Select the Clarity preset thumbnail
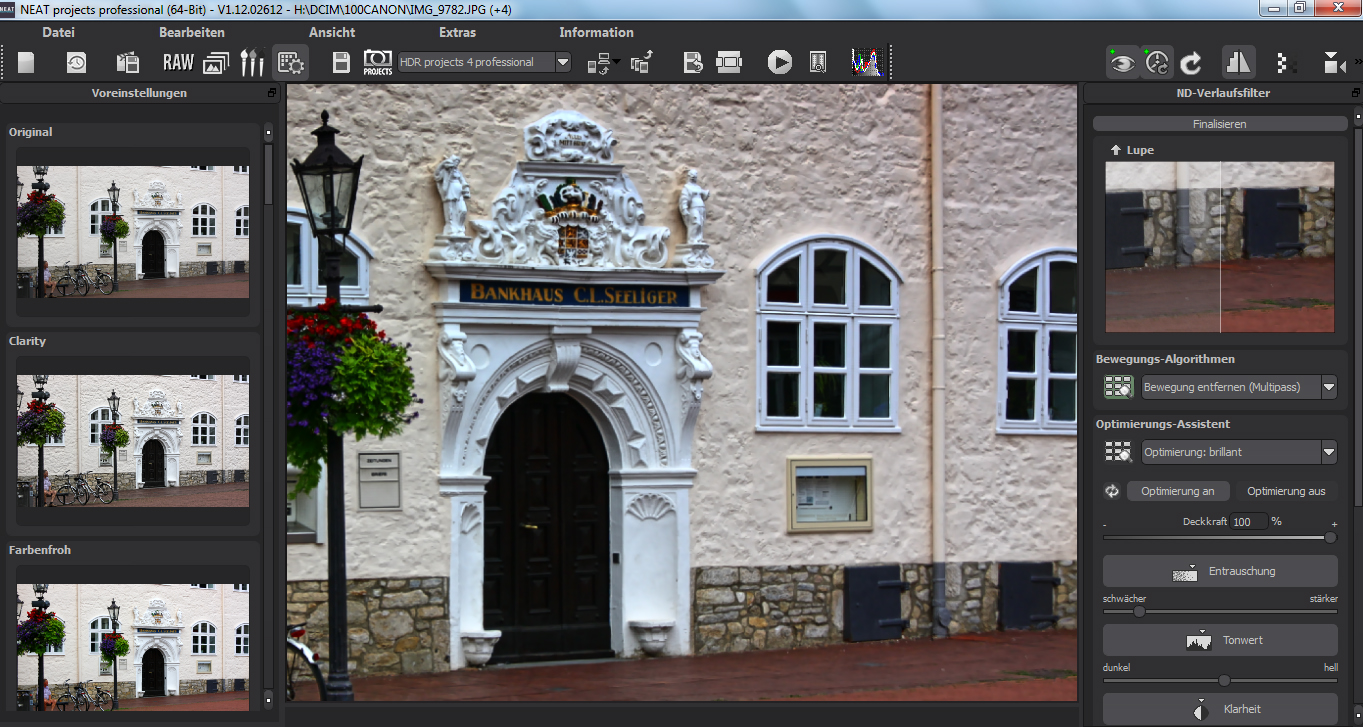The image size is (1363, 727). click(x=133, y=441)
